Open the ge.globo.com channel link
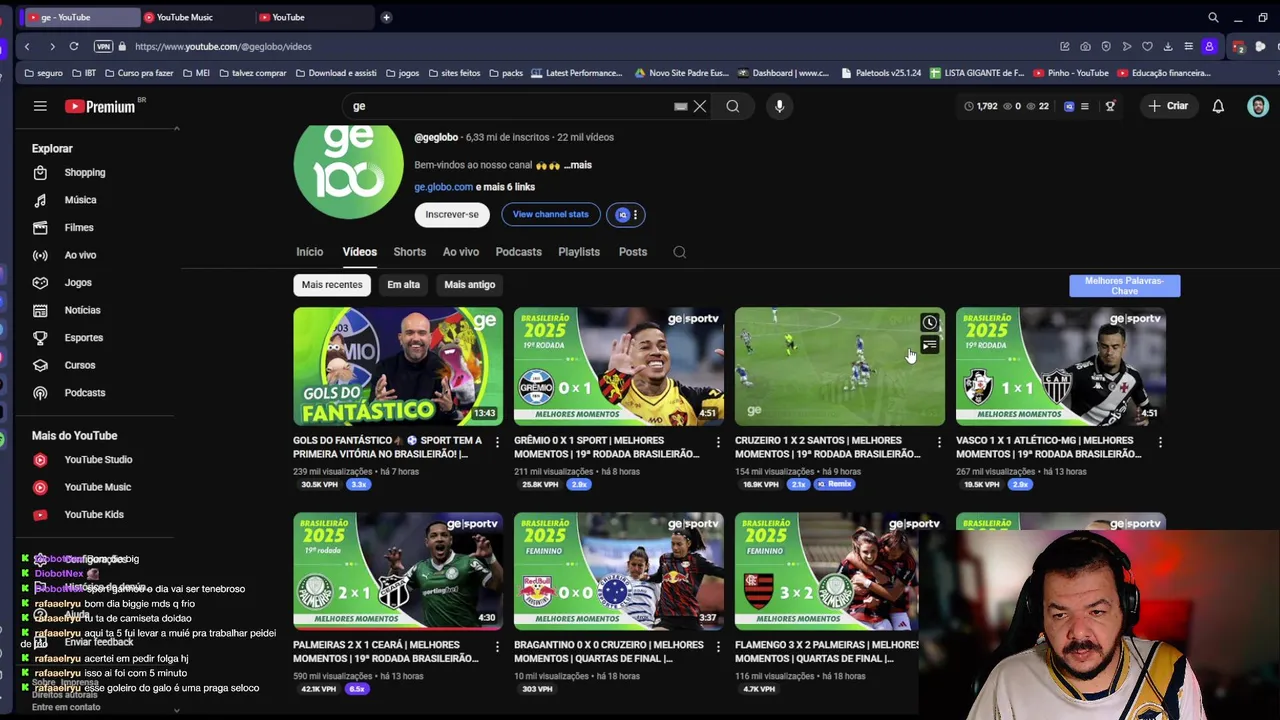This screenshot has width=1280, height=720. (443, 187)
